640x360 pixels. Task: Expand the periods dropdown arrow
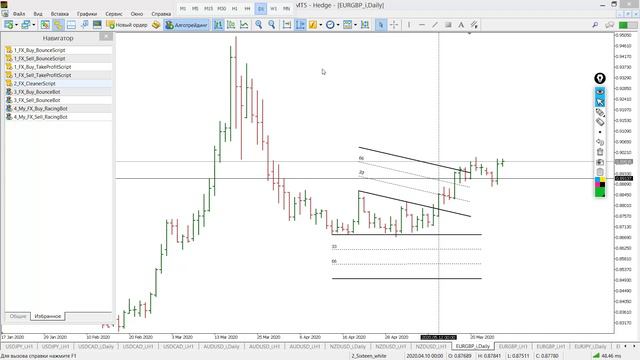(x=338, y=25)
